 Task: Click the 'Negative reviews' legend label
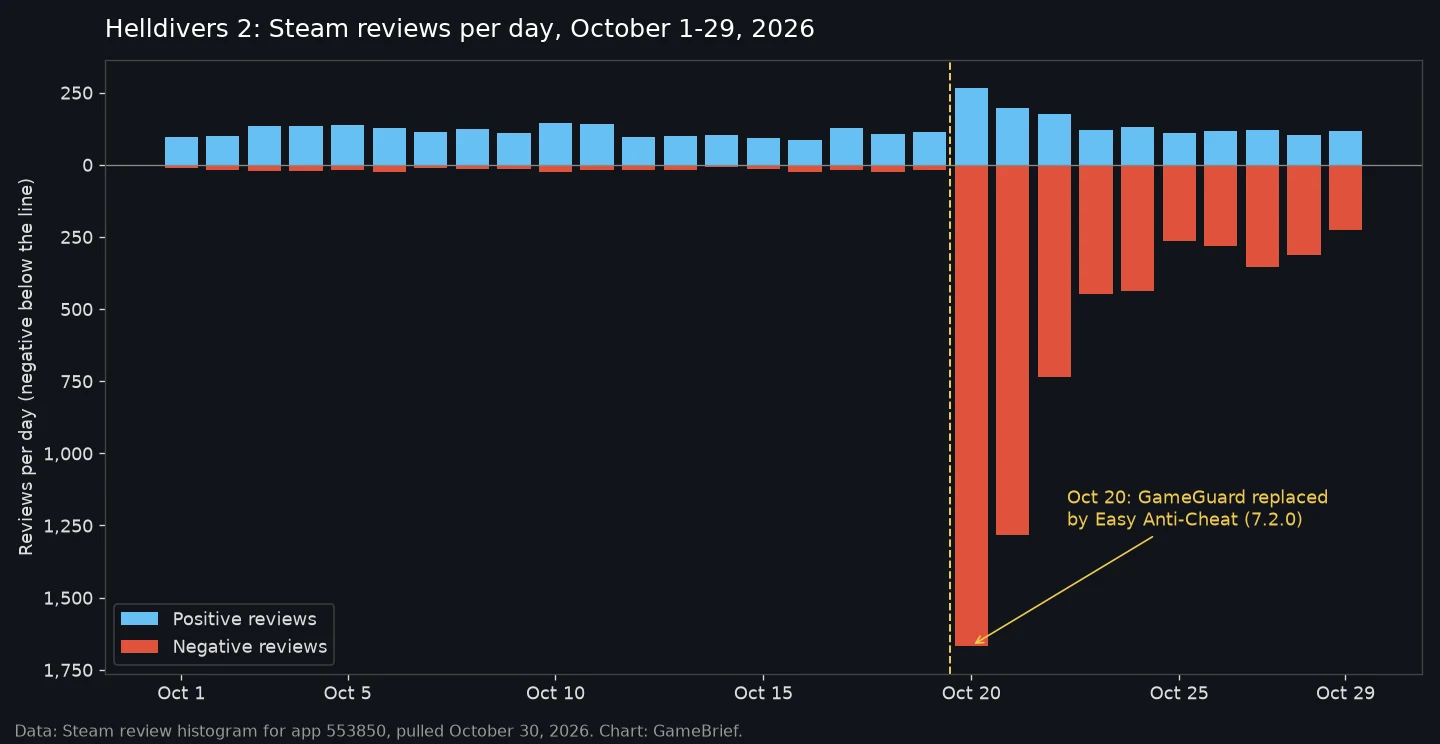(250, 647)
